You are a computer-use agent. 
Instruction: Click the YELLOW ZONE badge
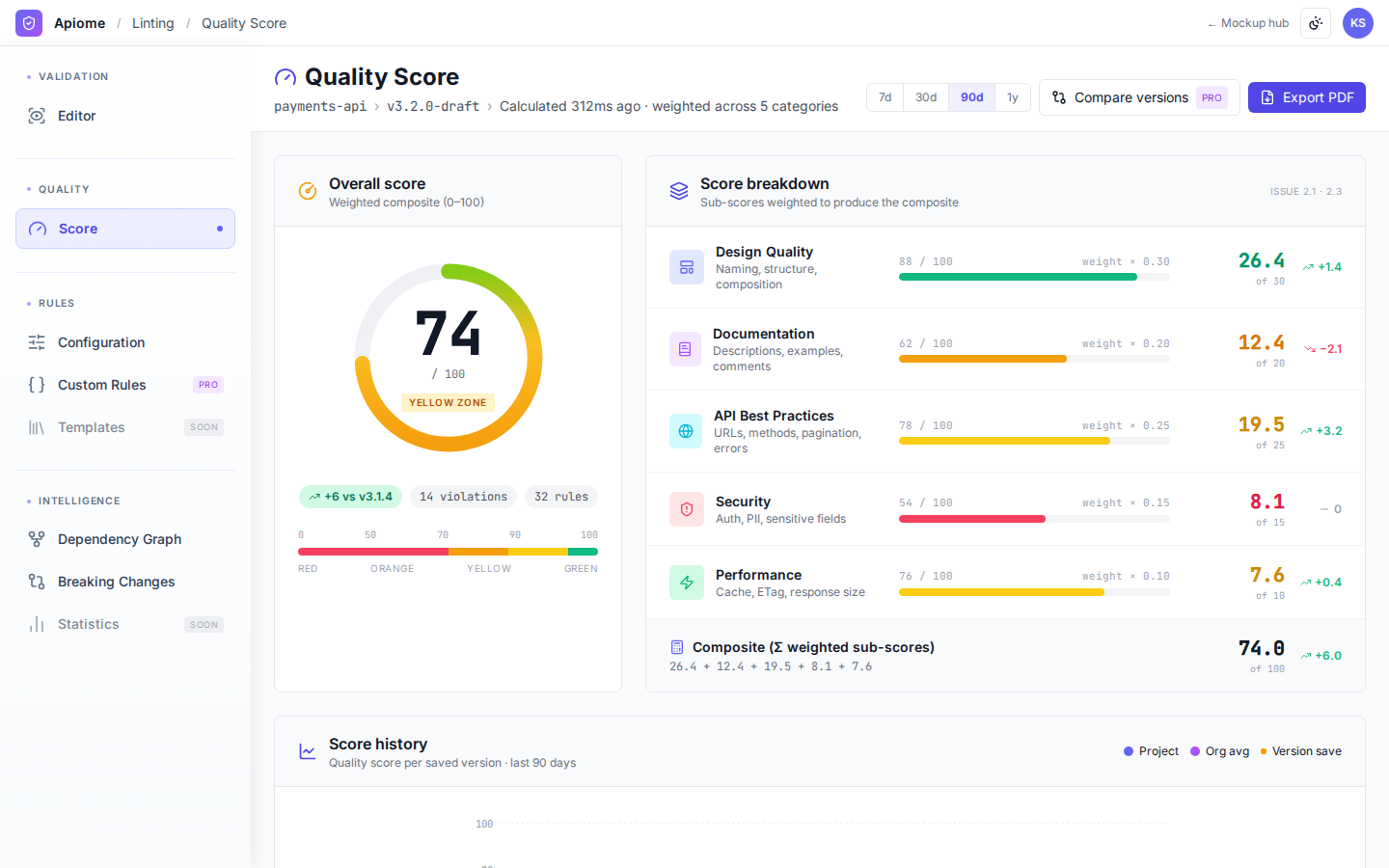click(x=448, y=402)
